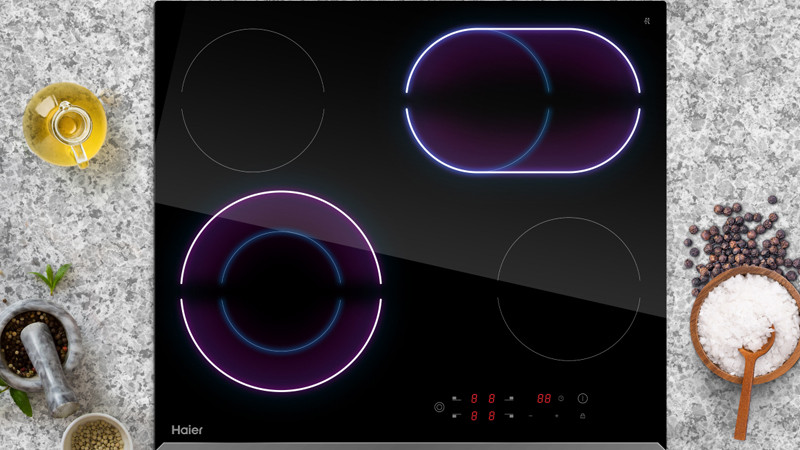Select the bottom-right burner zone icon
This screenshot has width=800, height=450.
[x=510, y=415]
